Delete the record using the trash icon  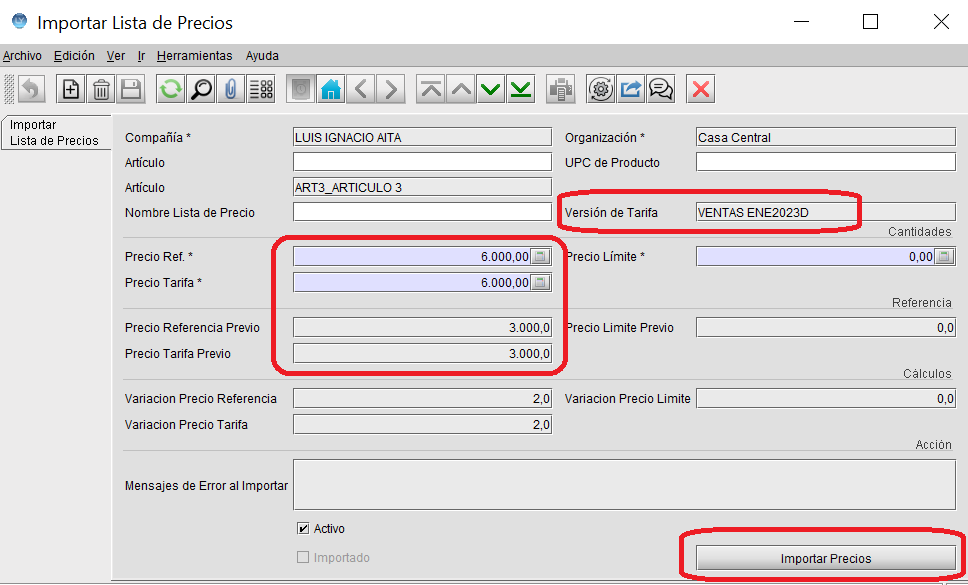click(101, 89)
